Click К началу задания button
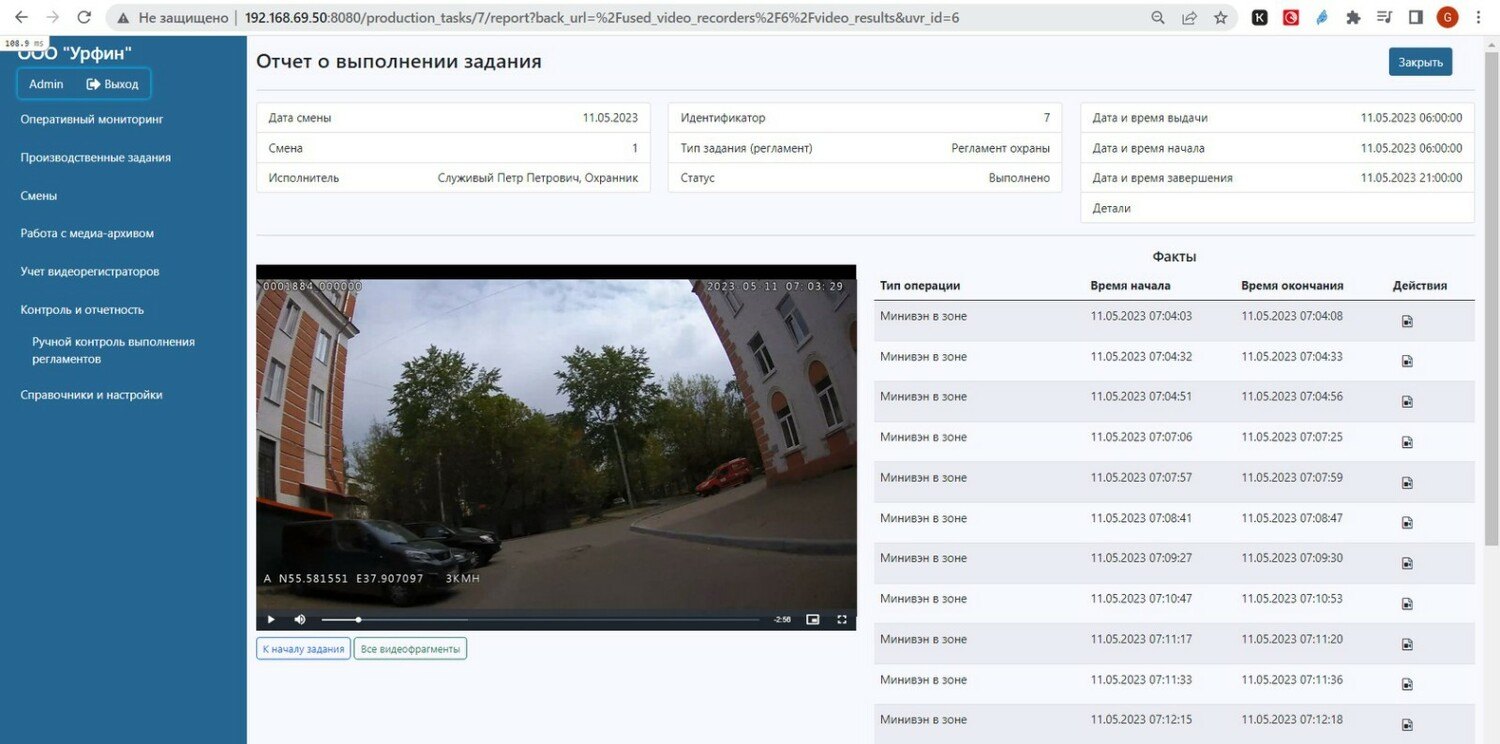Image resolution: width=1500 pixels, height=744 pixels. click(303, 649)
